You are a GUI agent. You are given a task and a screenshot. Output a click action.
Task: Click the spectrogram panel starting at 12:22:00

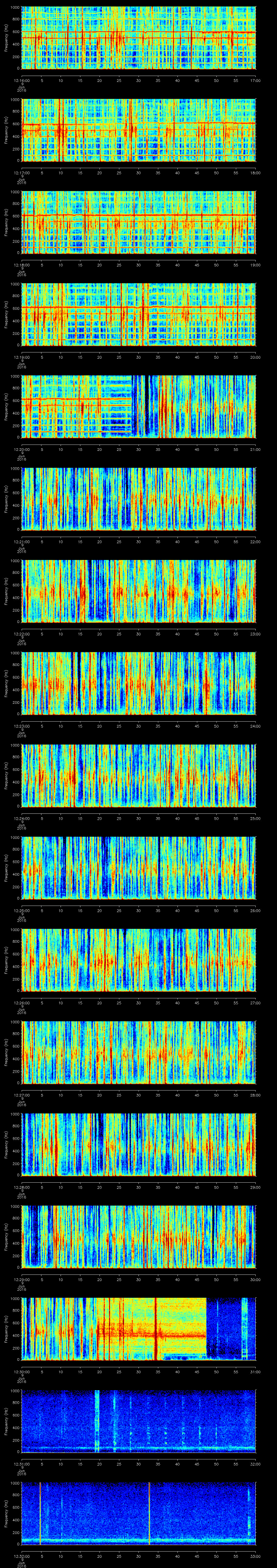point(139,591)
